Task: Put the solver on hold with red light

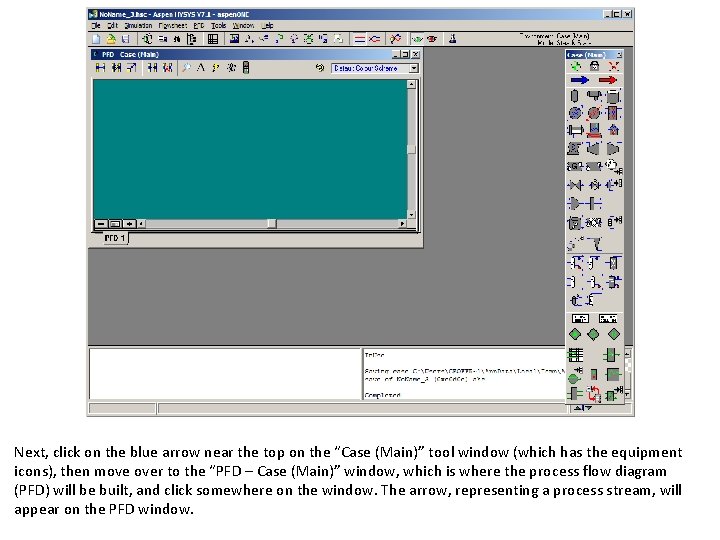Action: (432, 39)
